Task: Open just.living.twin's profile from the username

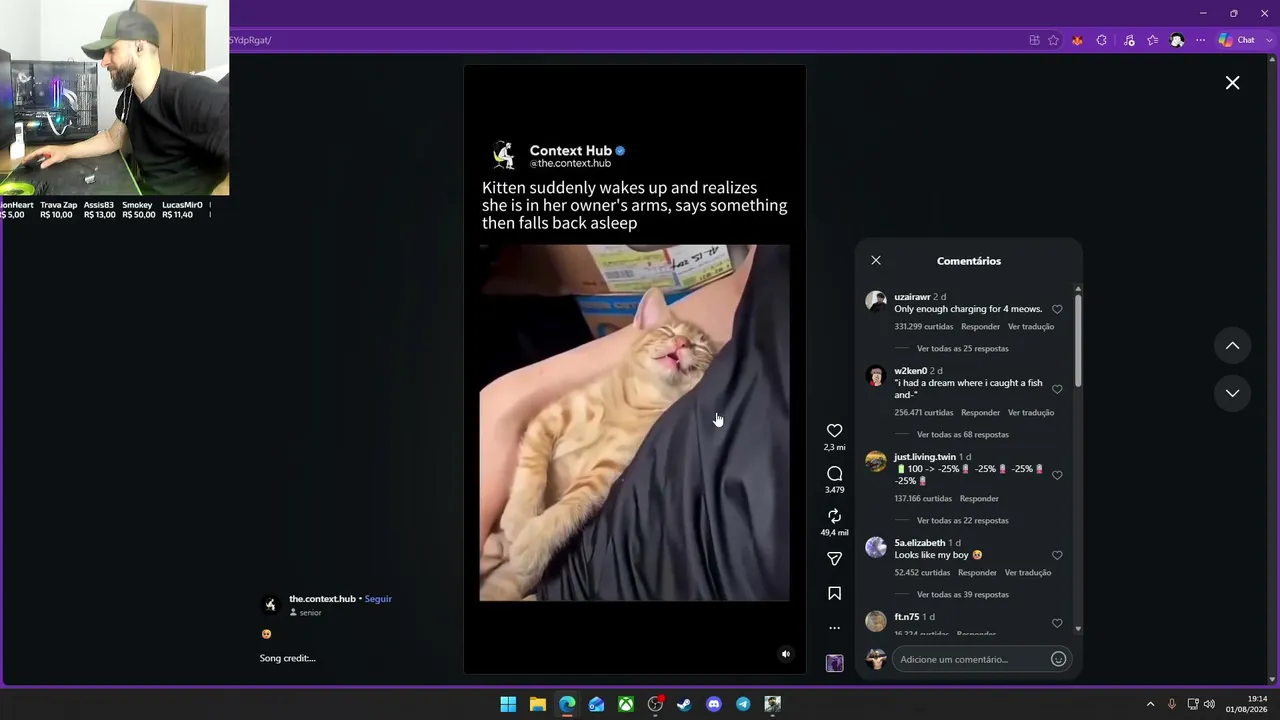Action: (925, 457)
